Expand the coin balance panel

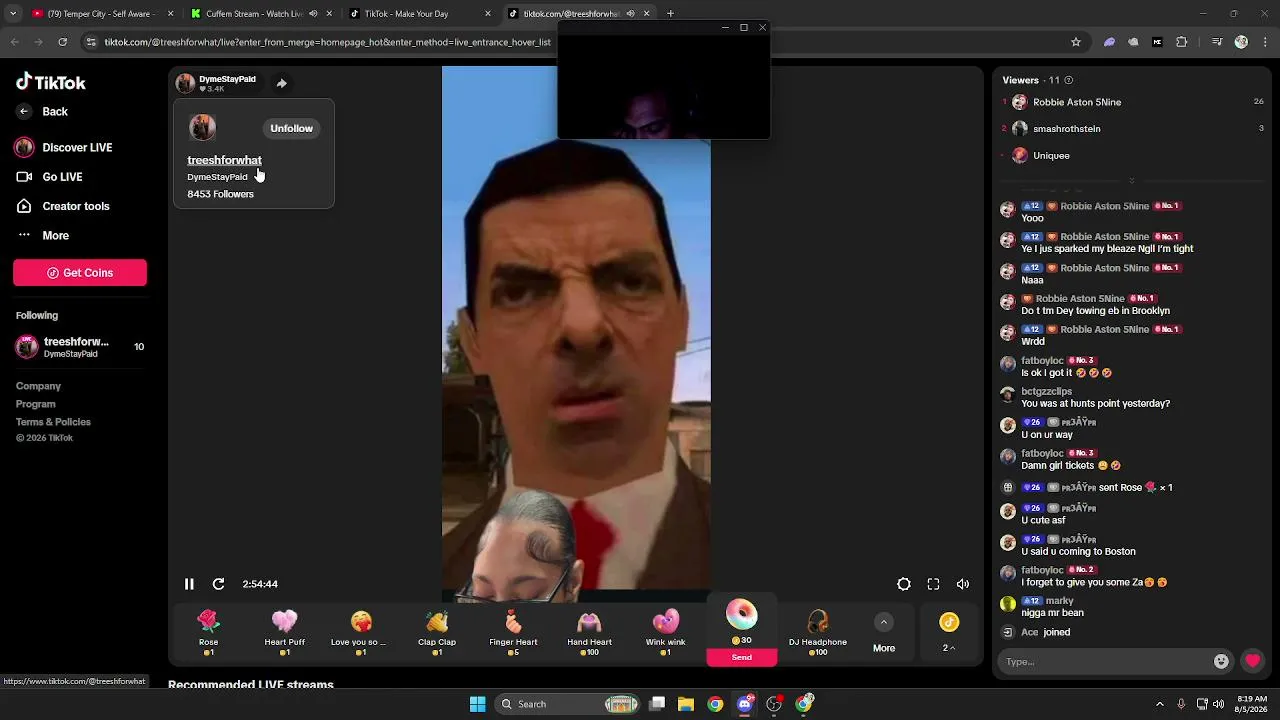(949, 634)
